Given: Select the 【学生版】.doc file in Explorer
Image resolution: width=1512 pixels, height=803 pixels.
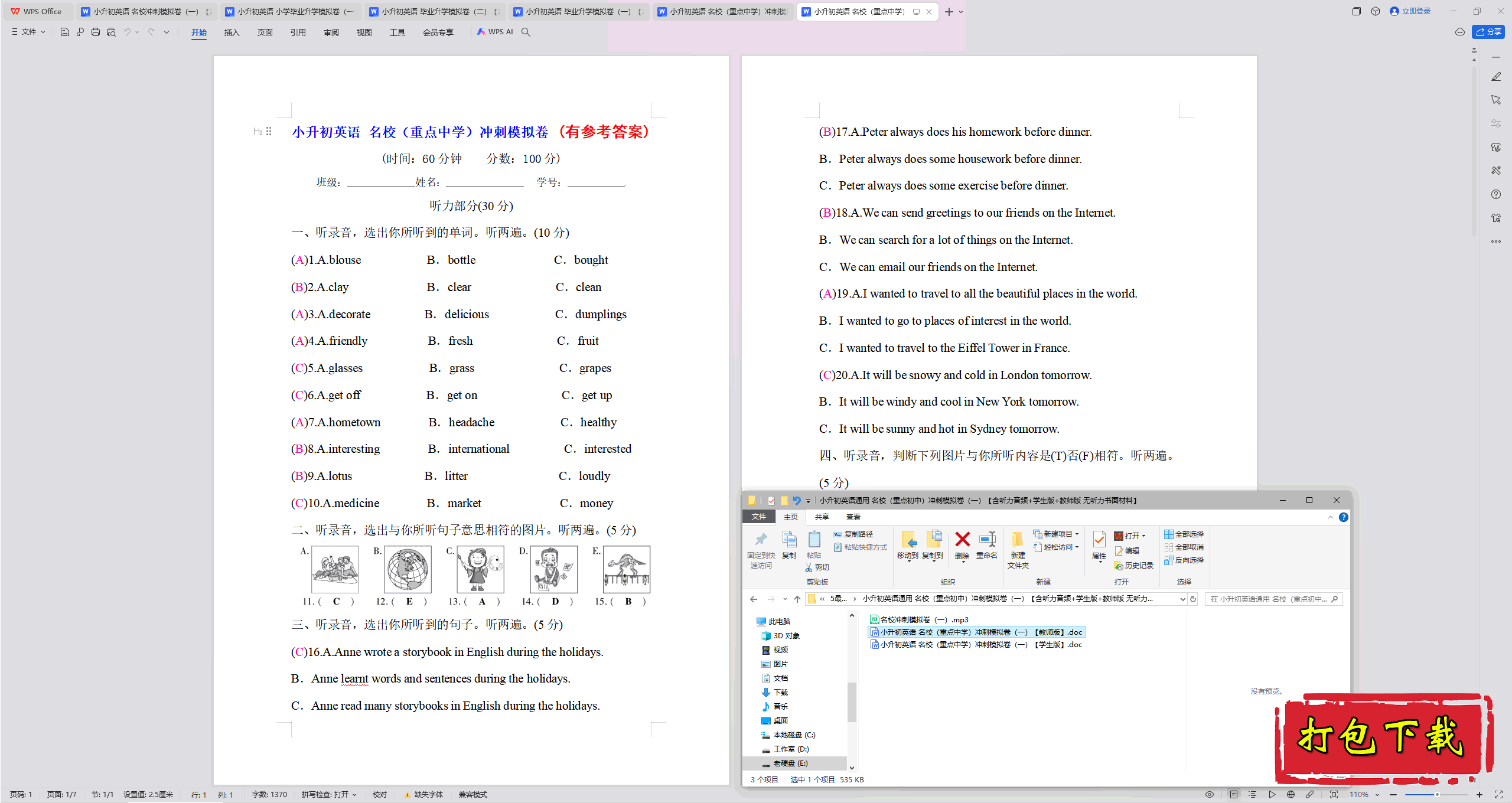Looking at the screenshot, I should [976, 644].
